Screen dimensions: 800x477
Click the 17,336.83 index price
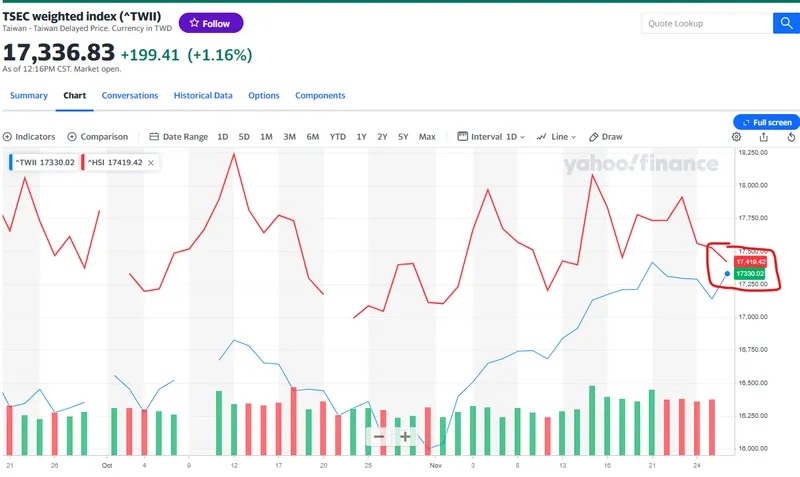59,53
